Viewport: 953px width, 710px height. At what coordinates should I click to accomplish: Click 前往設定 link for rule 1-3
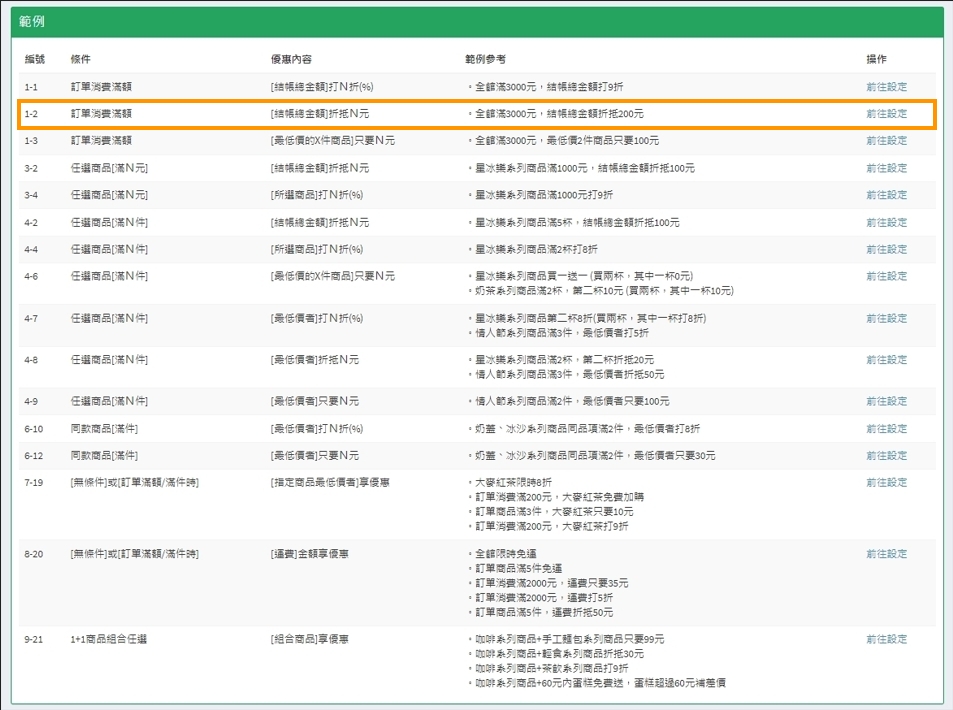click(886, 141)
